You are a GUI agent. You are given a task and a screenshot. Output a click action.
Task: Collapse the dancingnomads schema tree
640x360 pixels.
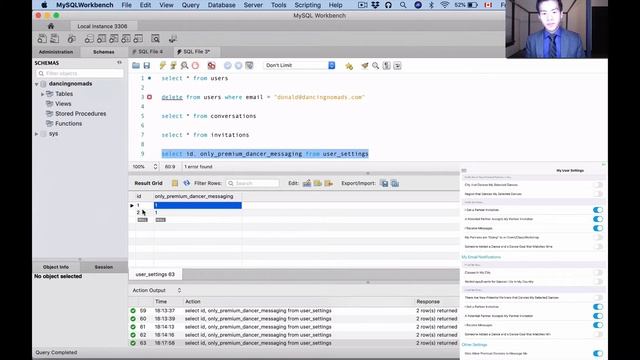pyautogui.click(x=37, y=84)
